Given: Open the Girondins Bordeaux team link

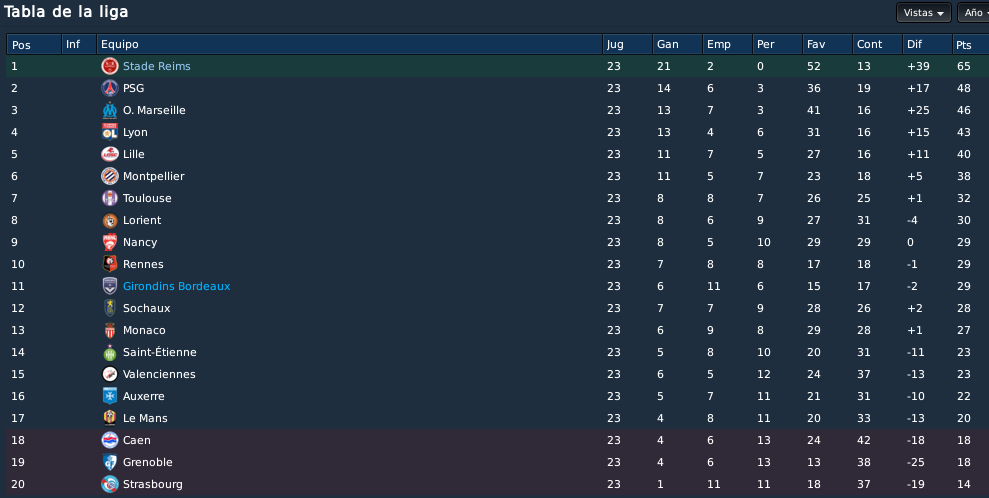Looking at the screenshot, I should 177,286.
